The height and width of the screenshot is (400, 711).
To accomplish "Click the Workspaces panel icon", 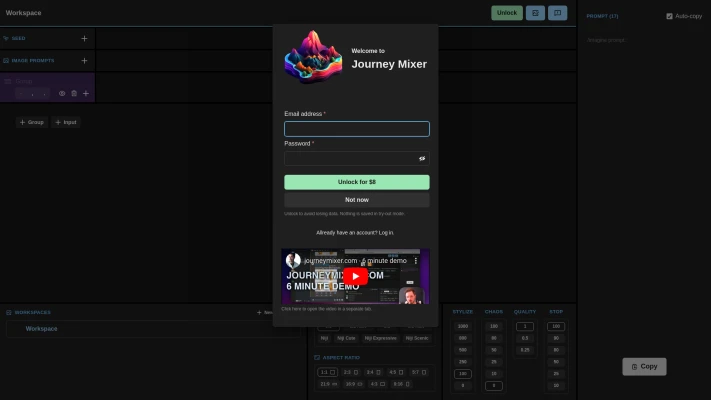I will point(9,312).
